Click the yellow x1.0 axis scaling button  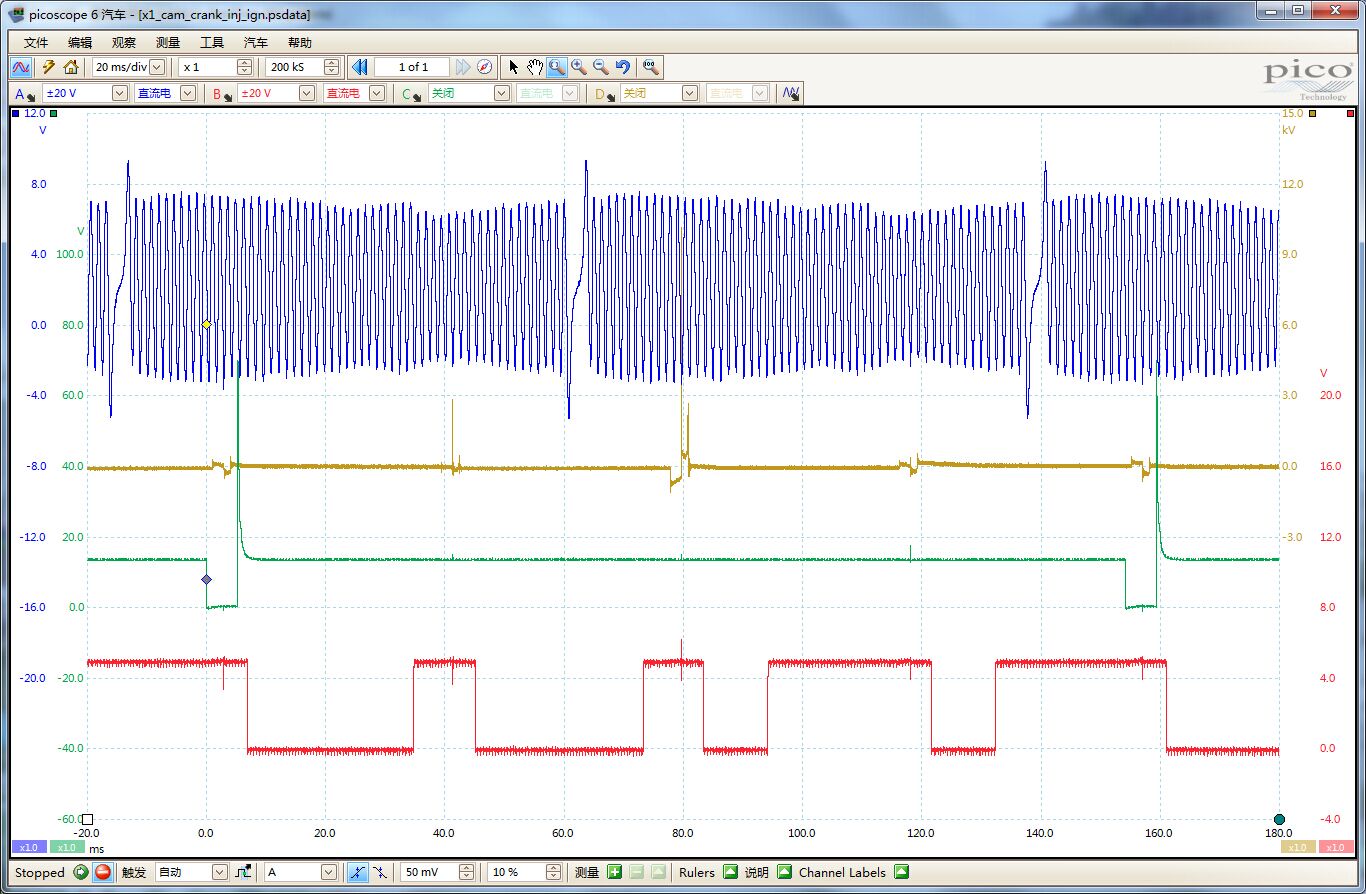coord(1297,847)
